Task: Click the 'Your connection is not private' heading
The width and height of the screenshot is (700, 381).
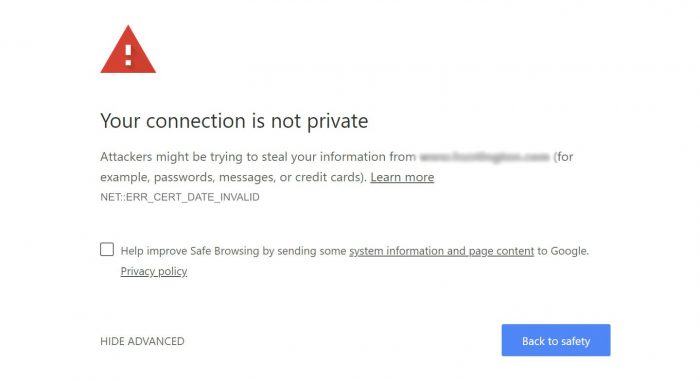Action: [234, 121]
